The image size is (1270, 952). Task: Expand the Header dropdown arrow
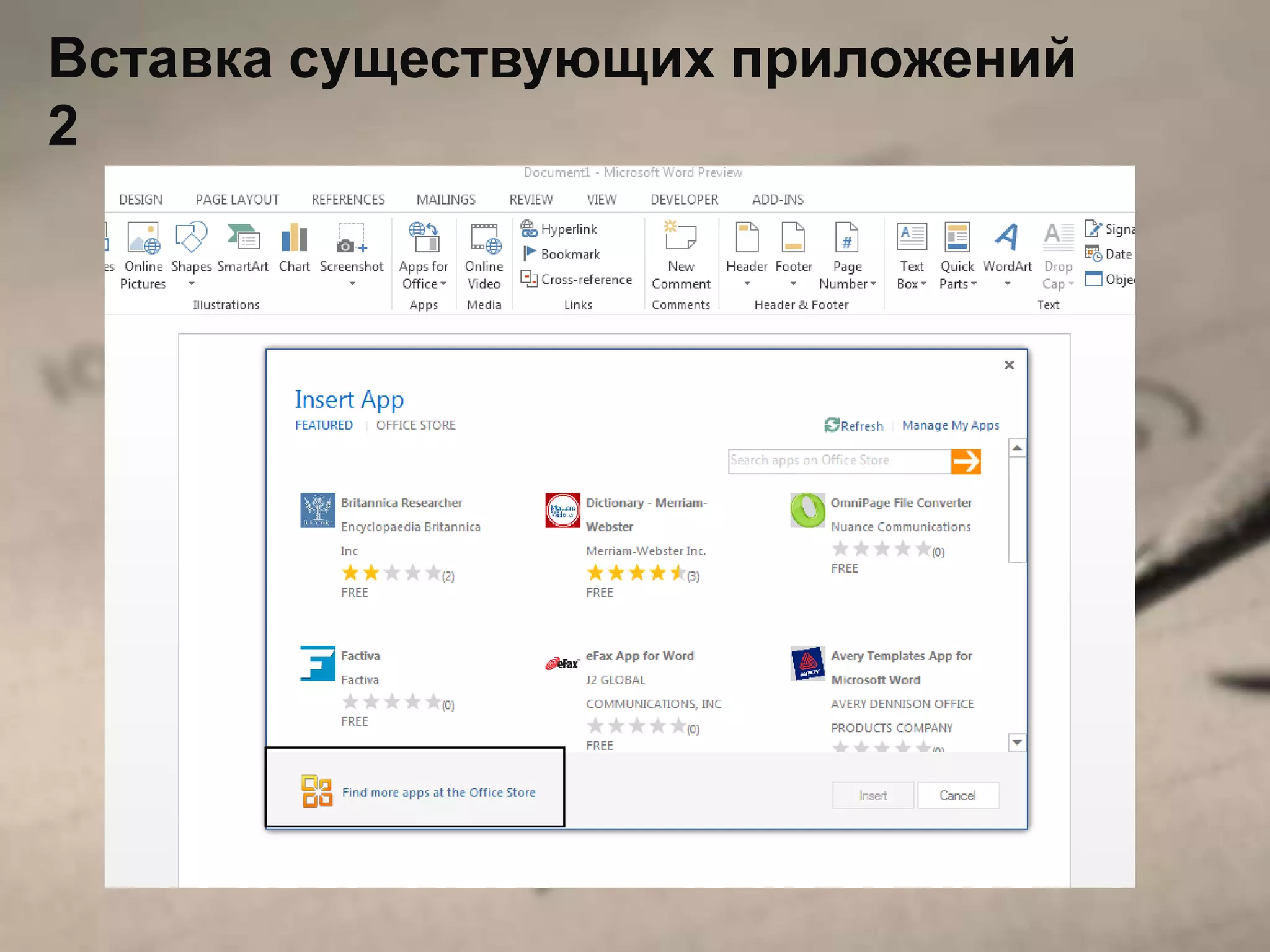(747, 284)
